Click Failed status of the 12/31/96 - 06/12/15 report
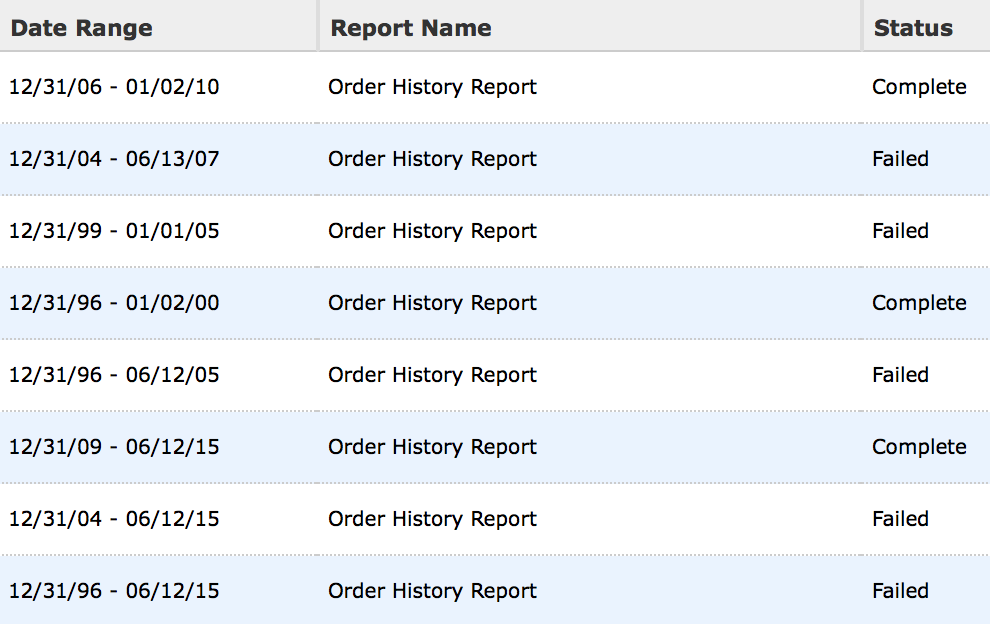 [900, 591]
